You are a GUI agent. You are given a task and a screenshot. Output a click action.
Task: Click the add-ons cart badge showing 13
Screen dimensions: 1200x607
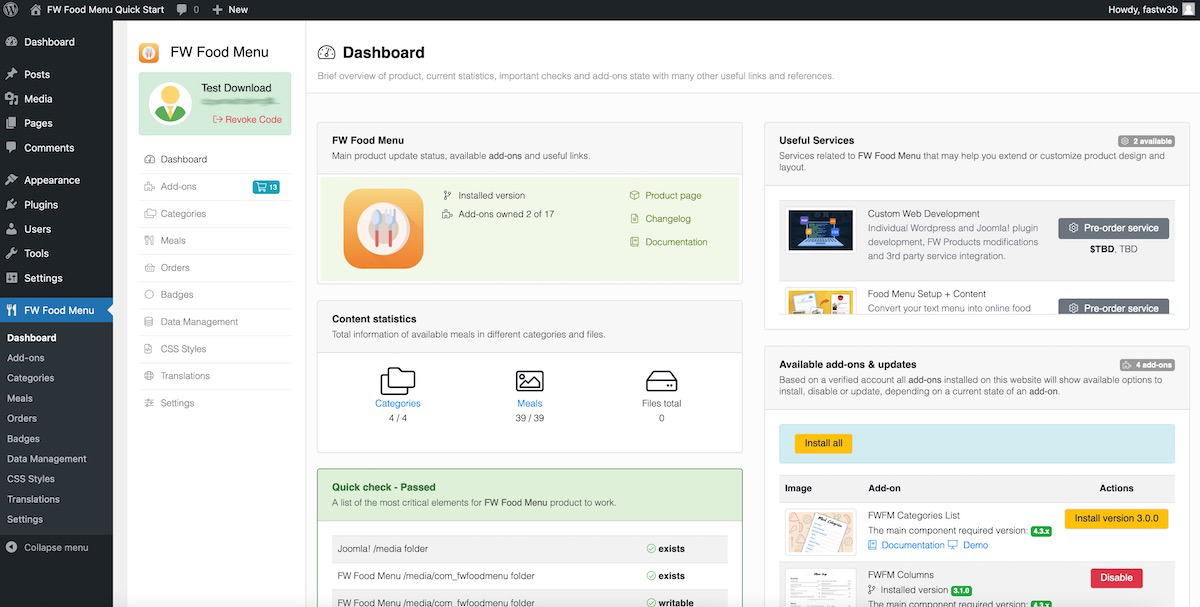pos(266,187)
